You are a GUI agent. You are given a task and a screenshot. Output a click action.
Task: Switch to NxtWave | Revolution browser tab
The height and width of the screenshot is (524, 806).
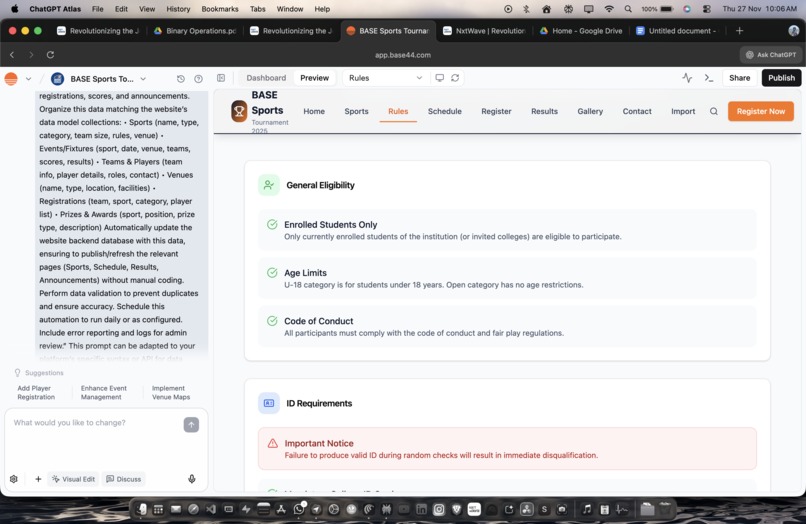(x=485, y=31)
